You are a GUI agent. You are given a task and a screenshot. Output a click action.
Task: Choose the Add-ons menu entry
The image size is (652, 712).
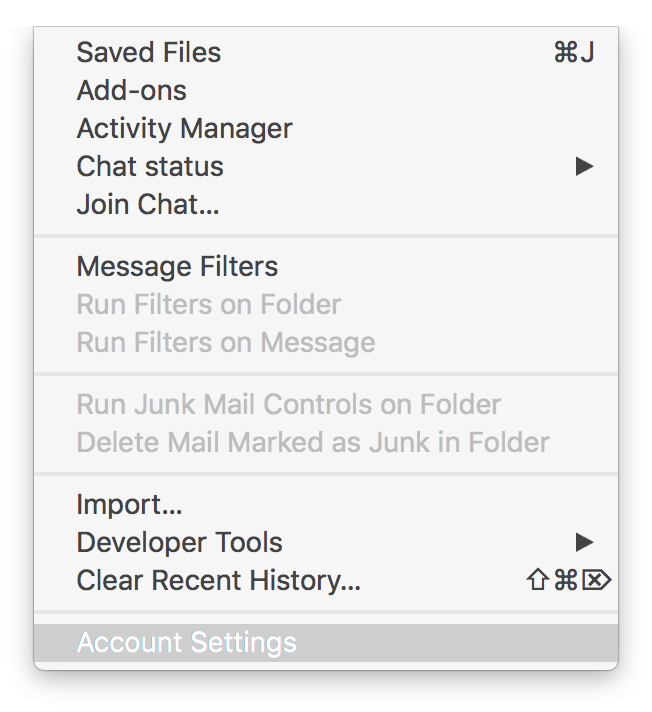click(x=326, y=90)
